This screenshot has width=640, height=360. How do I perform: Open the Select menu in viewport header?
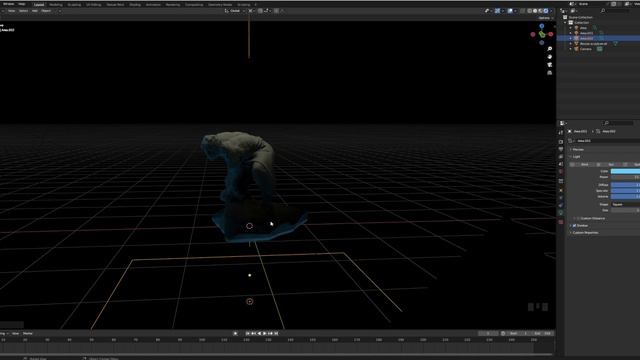point(23,11)
